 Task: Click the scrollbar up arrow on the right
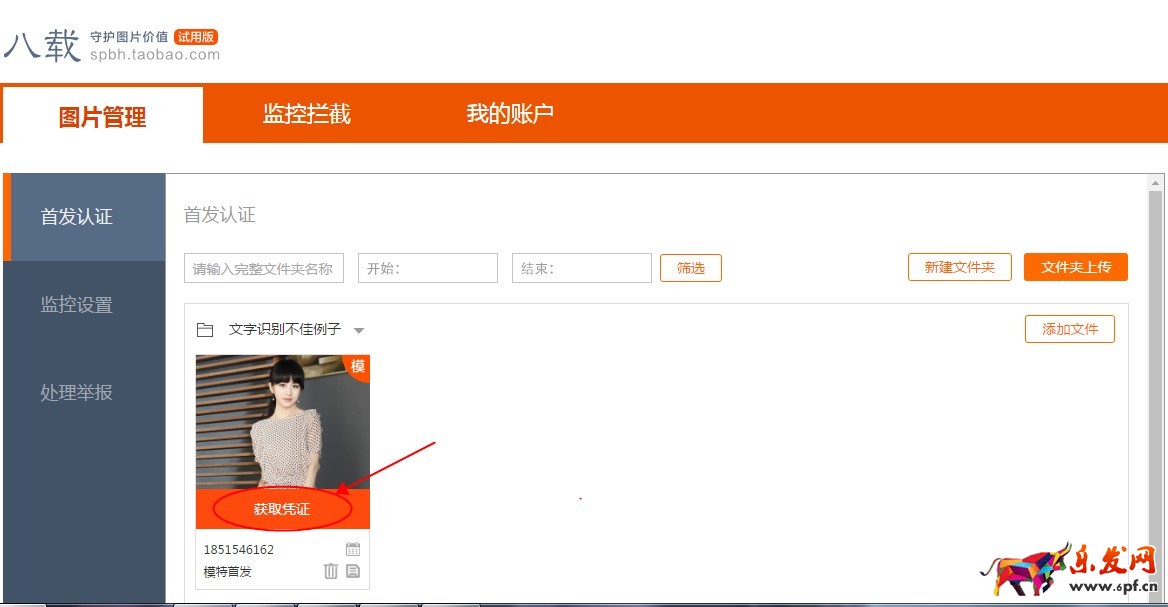[1155, 181]
